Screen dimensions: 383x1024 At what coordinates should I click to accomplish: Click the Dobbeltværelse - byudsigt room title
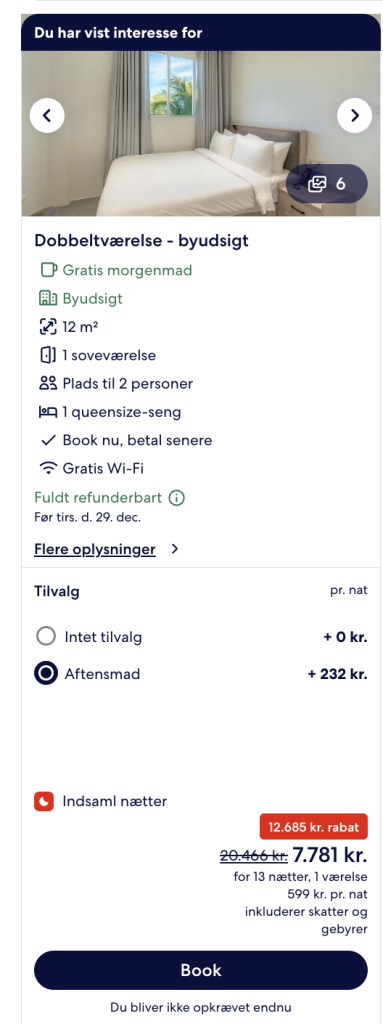coord(142,241)
